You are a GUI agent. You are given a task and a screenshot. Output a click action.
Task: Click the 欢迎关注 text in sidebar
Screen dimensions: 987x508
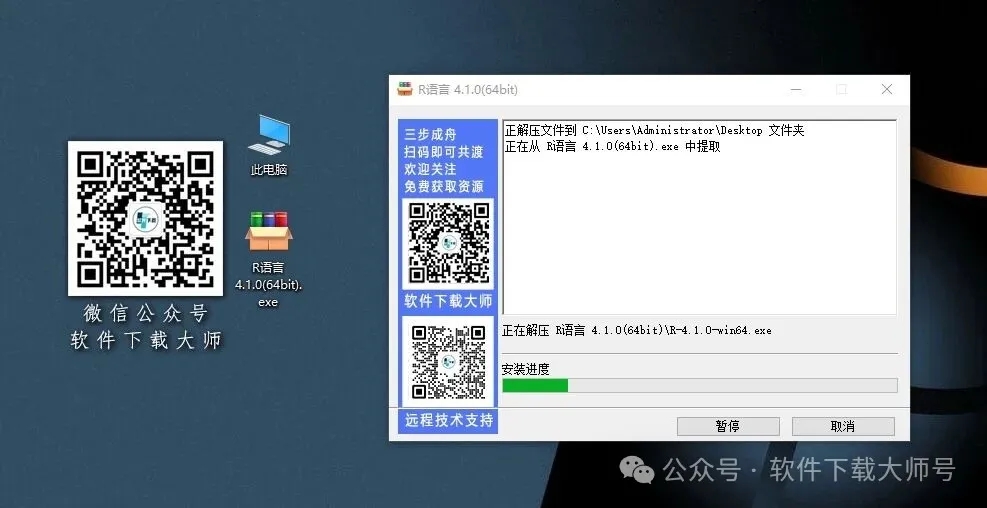click(x=431, y=169)
